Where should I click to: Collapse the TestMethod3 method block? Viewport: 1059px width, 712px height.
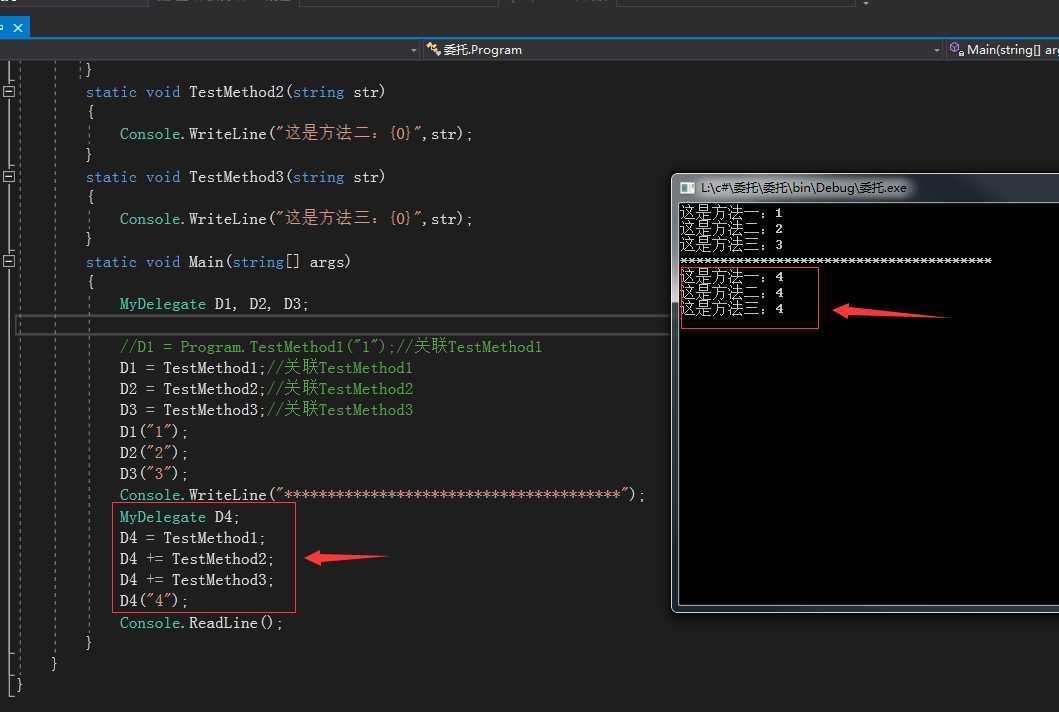(x=9, y=176)
